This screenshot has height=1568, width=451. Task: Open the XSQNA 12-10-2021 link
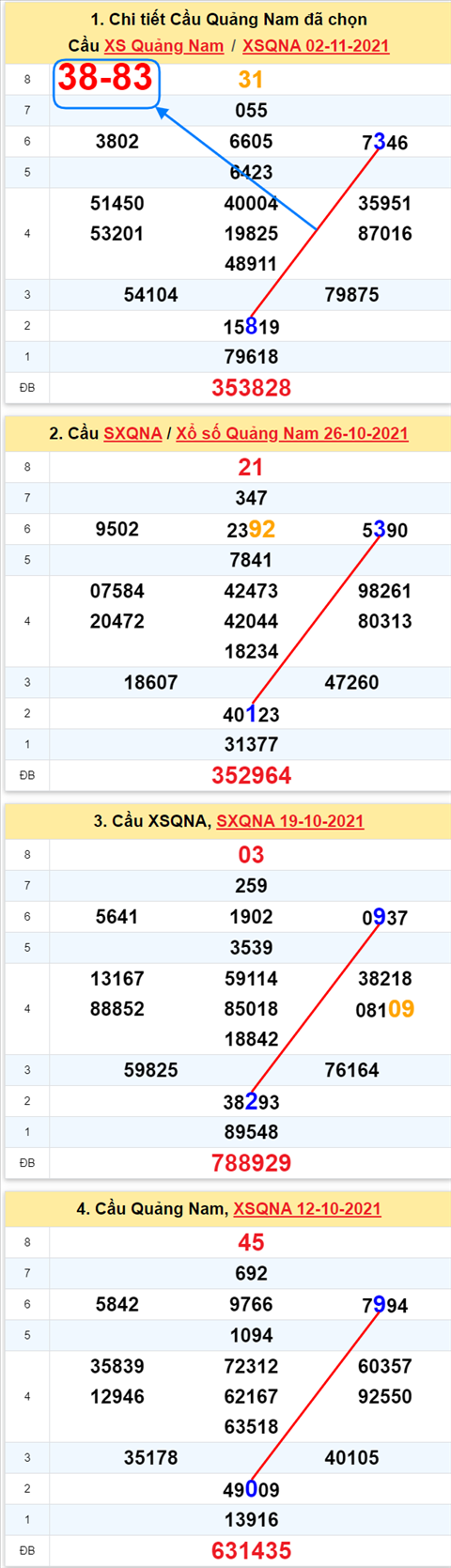pos(307,1209)
